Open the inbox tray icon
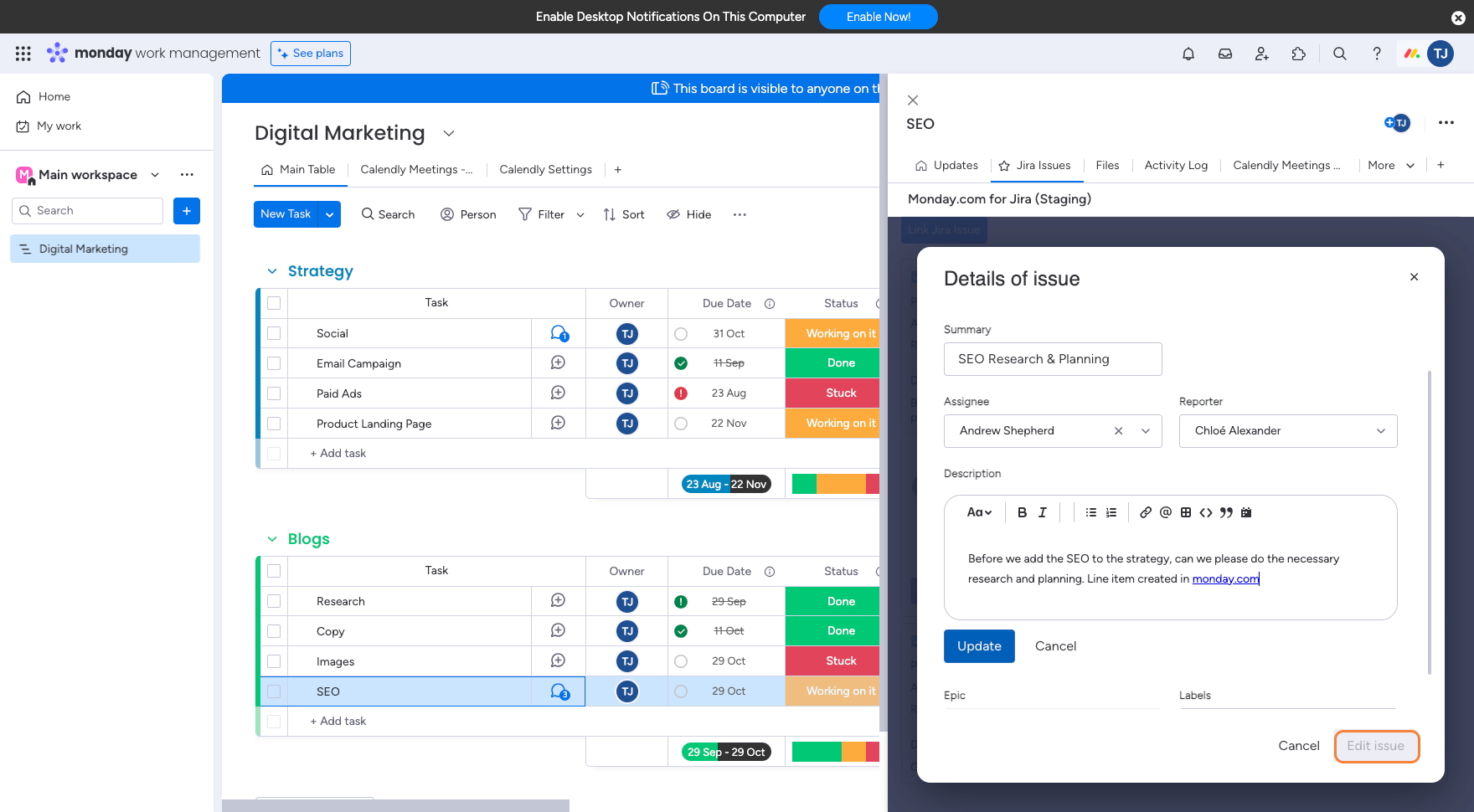This screenshot has height=812, width=1474. pos(1224,54)
